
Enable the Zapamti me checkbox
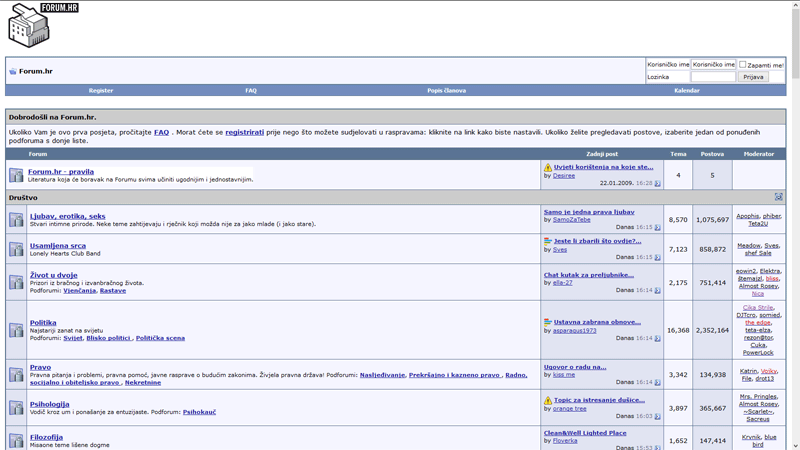743,64
